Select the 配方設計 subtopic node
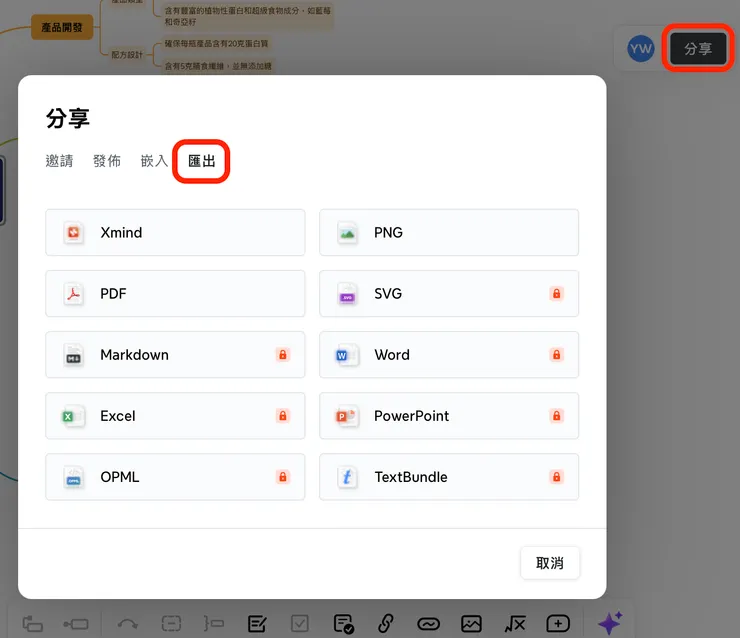The height and width of the screenshot is (638, 740). (x=127, y=55)
